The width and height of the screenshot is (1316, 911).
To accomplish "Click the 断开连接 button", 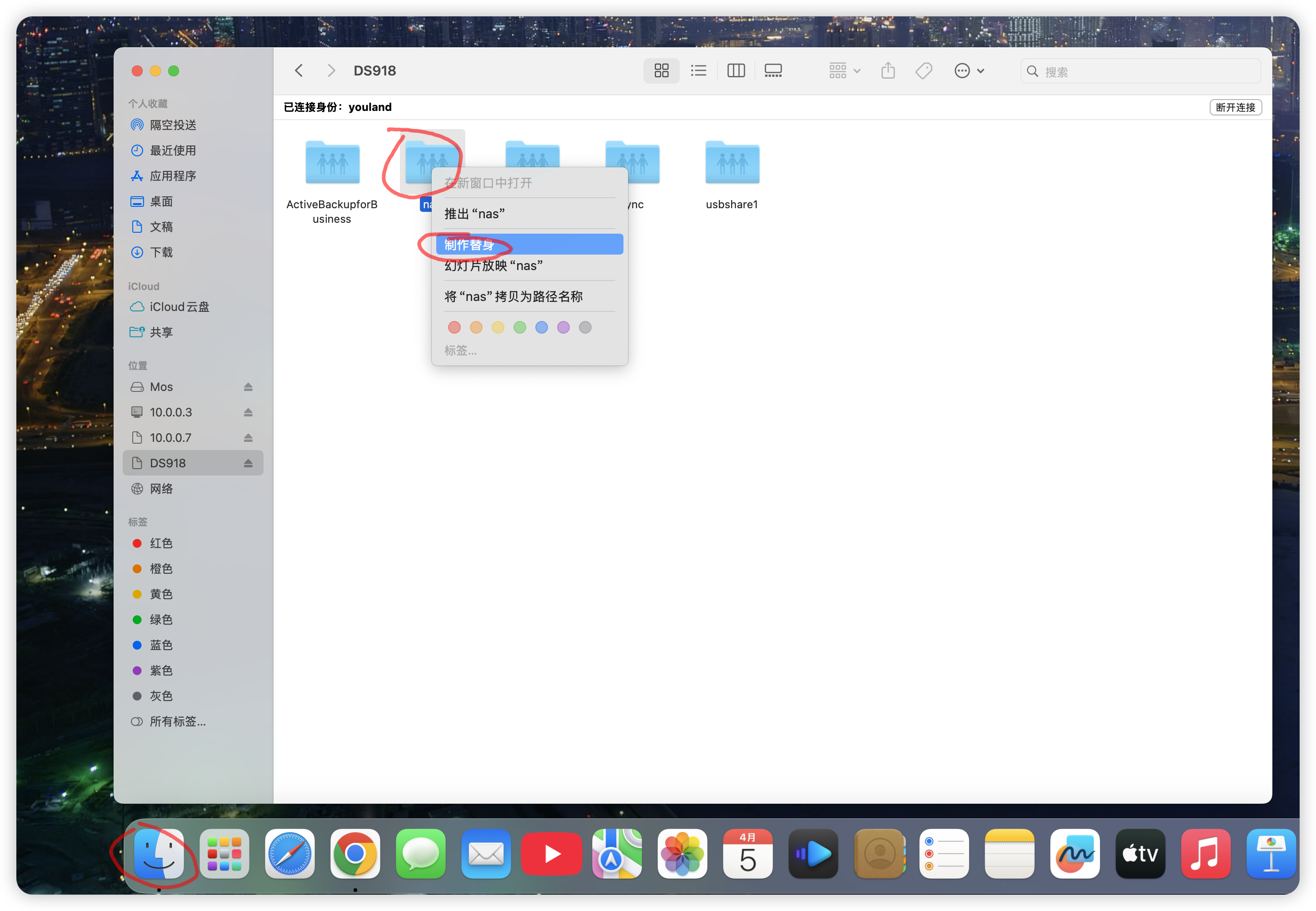I will 1235,107.
